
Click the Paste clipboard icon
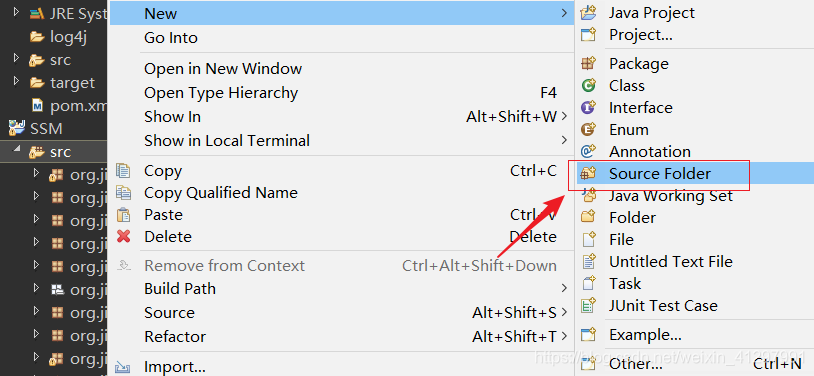pyautogui.click(x=124, y=214)
